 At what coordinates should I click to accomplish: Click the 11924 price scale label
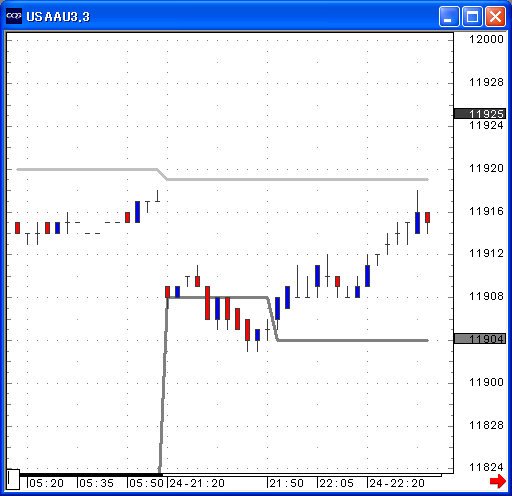486,125
